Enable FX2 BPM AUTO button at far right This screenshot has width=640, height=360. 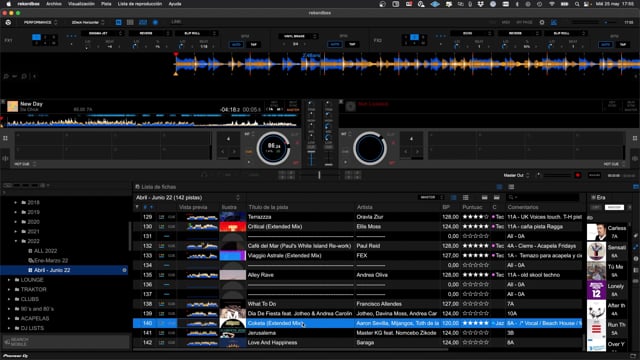coord(606,44)
